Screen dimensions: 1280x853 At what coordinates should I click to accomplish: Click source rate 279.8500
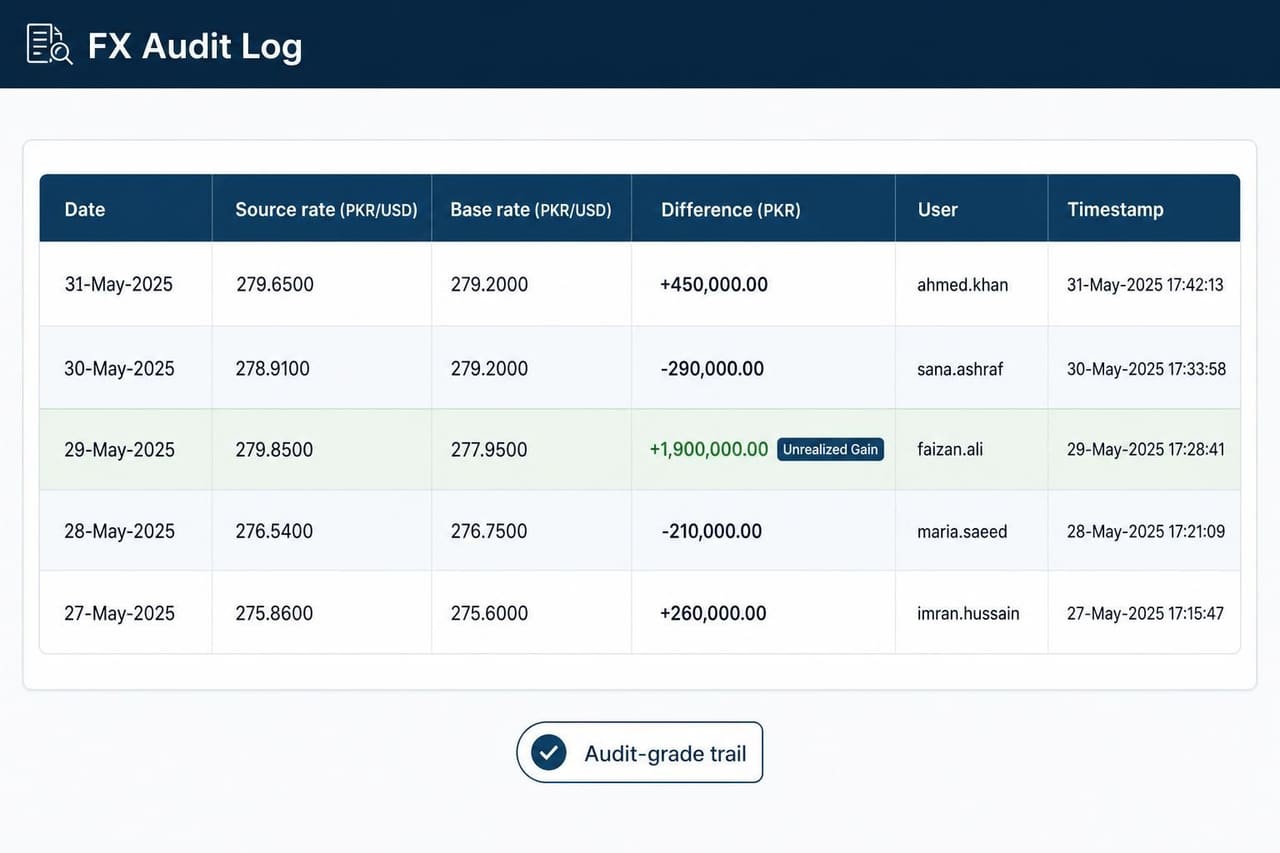point(274,449)
